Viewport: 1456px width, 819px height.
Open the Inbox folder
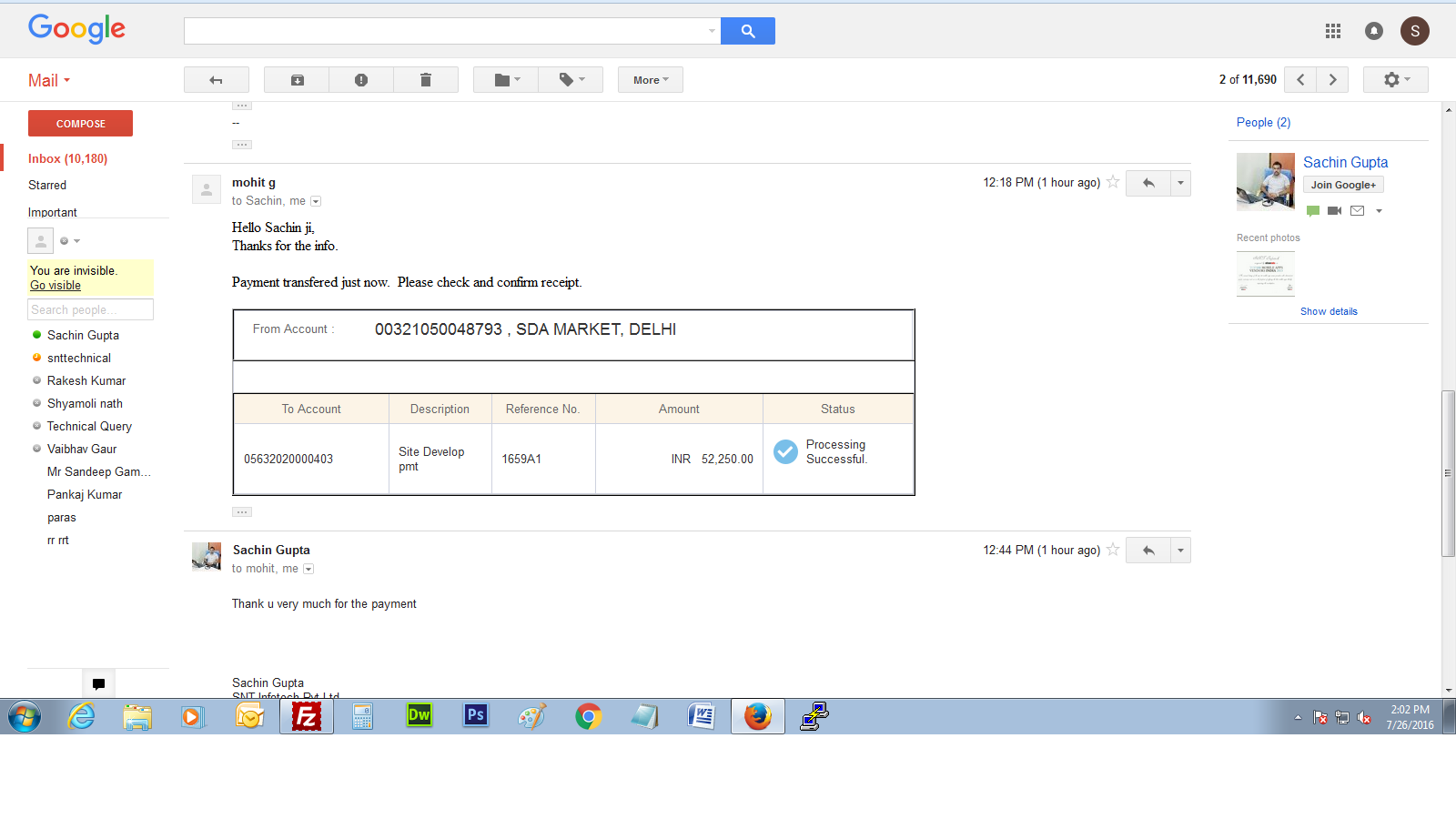pyautogui.click(x=67, y=158)
